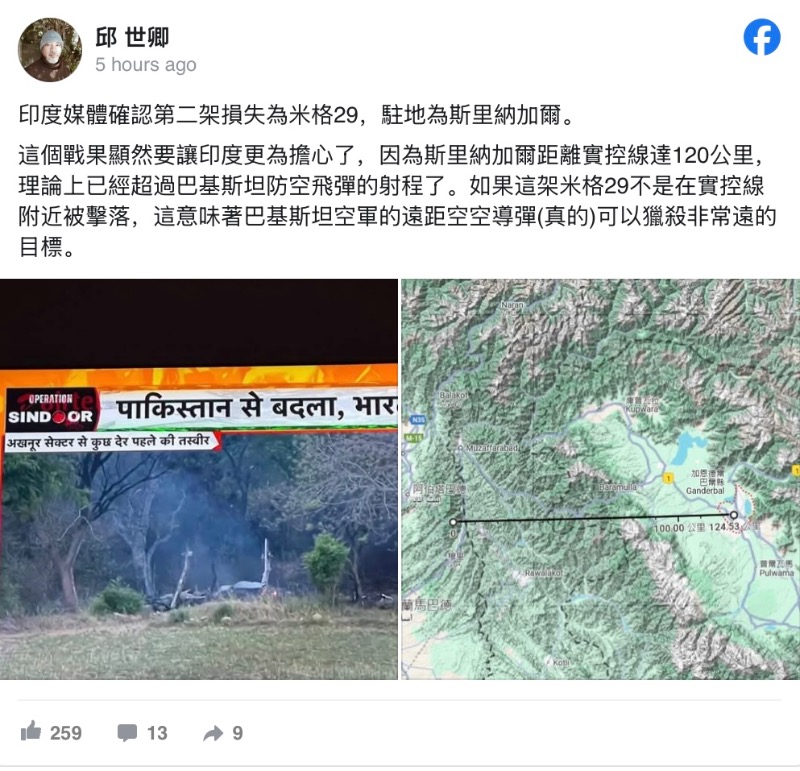Open the author's profile picture
800x771 pixels.
50,49
